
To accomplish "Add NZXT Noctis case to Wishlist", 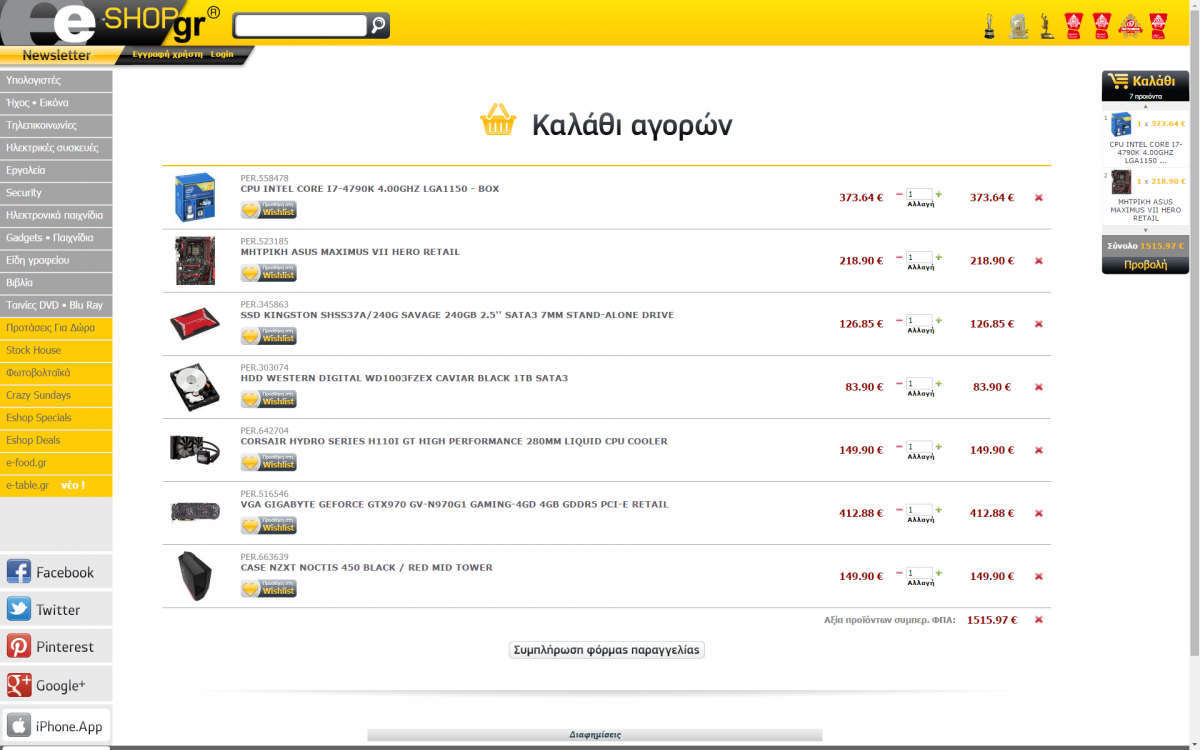I will pyautogui.click(x=269, y=588).
